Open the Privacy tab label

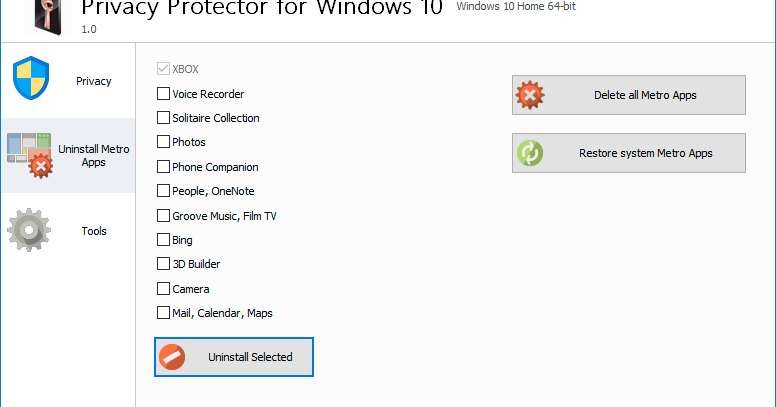click(94, 81)
